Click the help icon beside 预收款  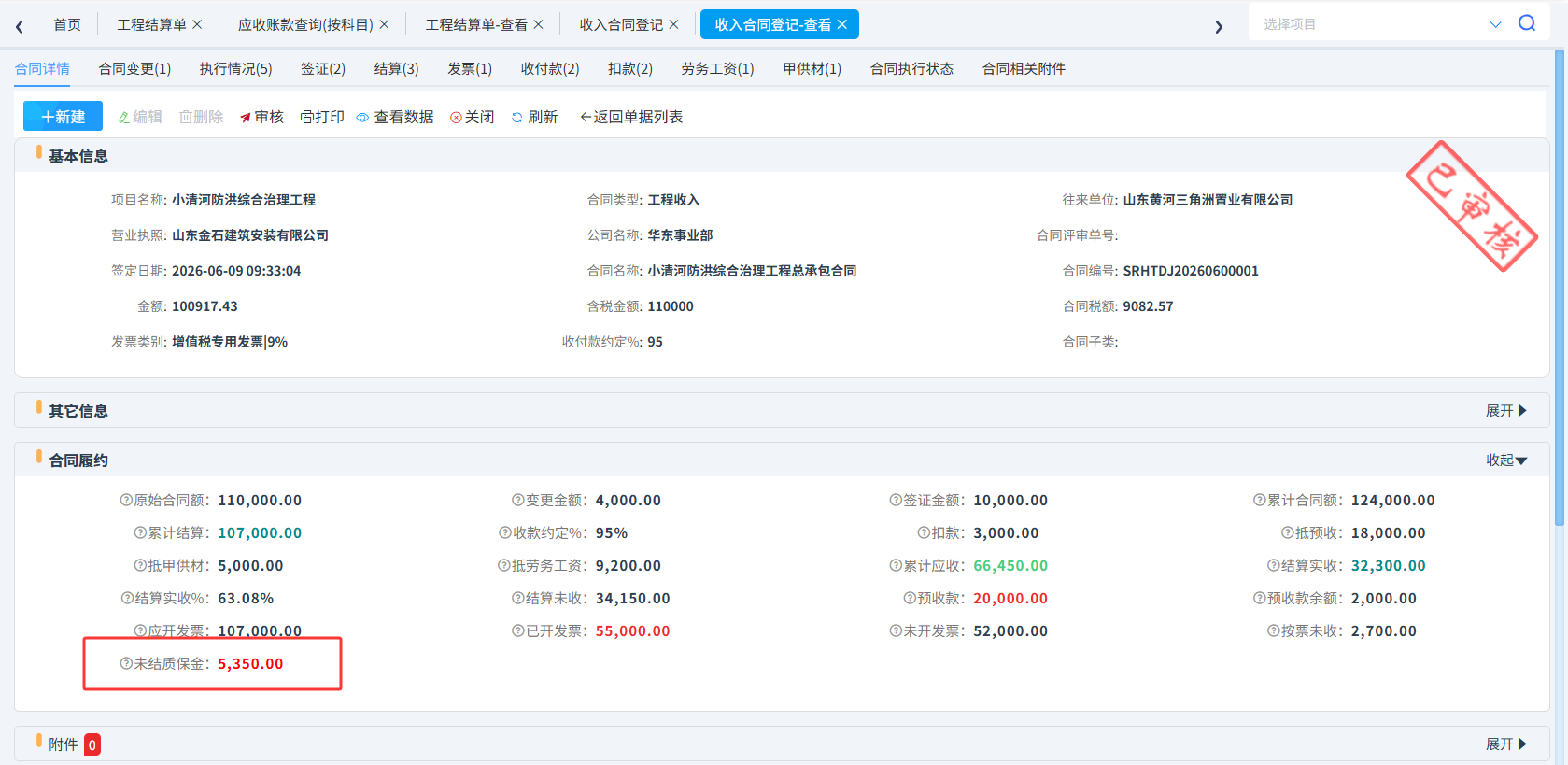(910, 599)
